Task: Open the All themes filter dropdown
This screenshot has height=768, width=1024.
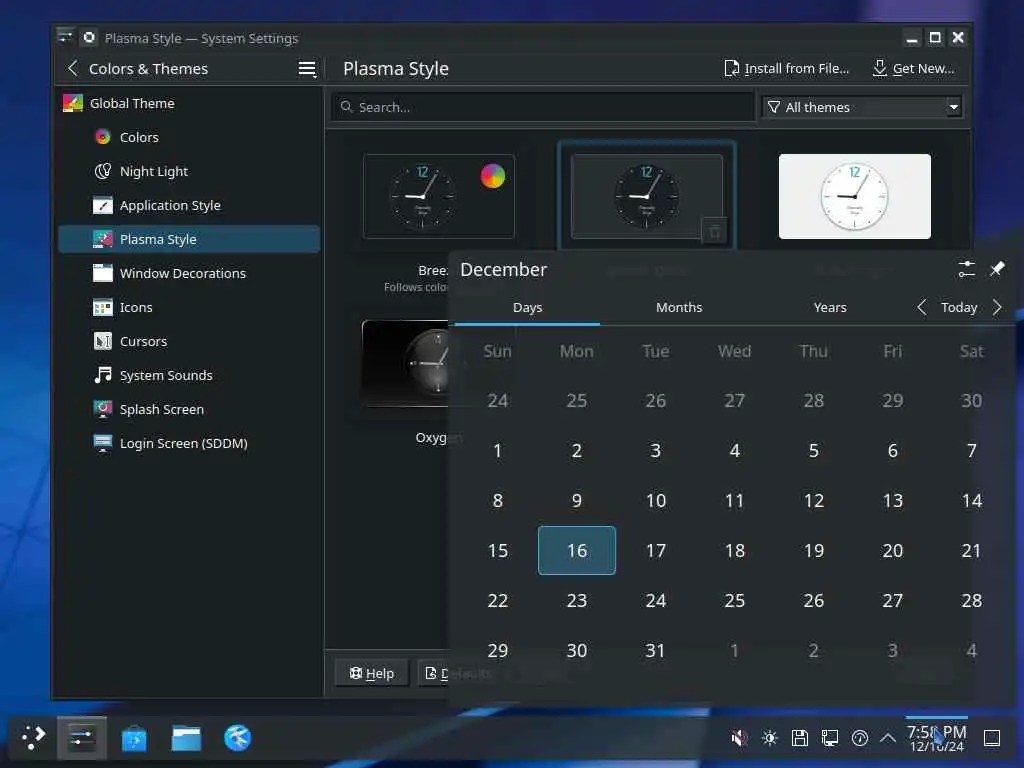Action: coord(862,107)
